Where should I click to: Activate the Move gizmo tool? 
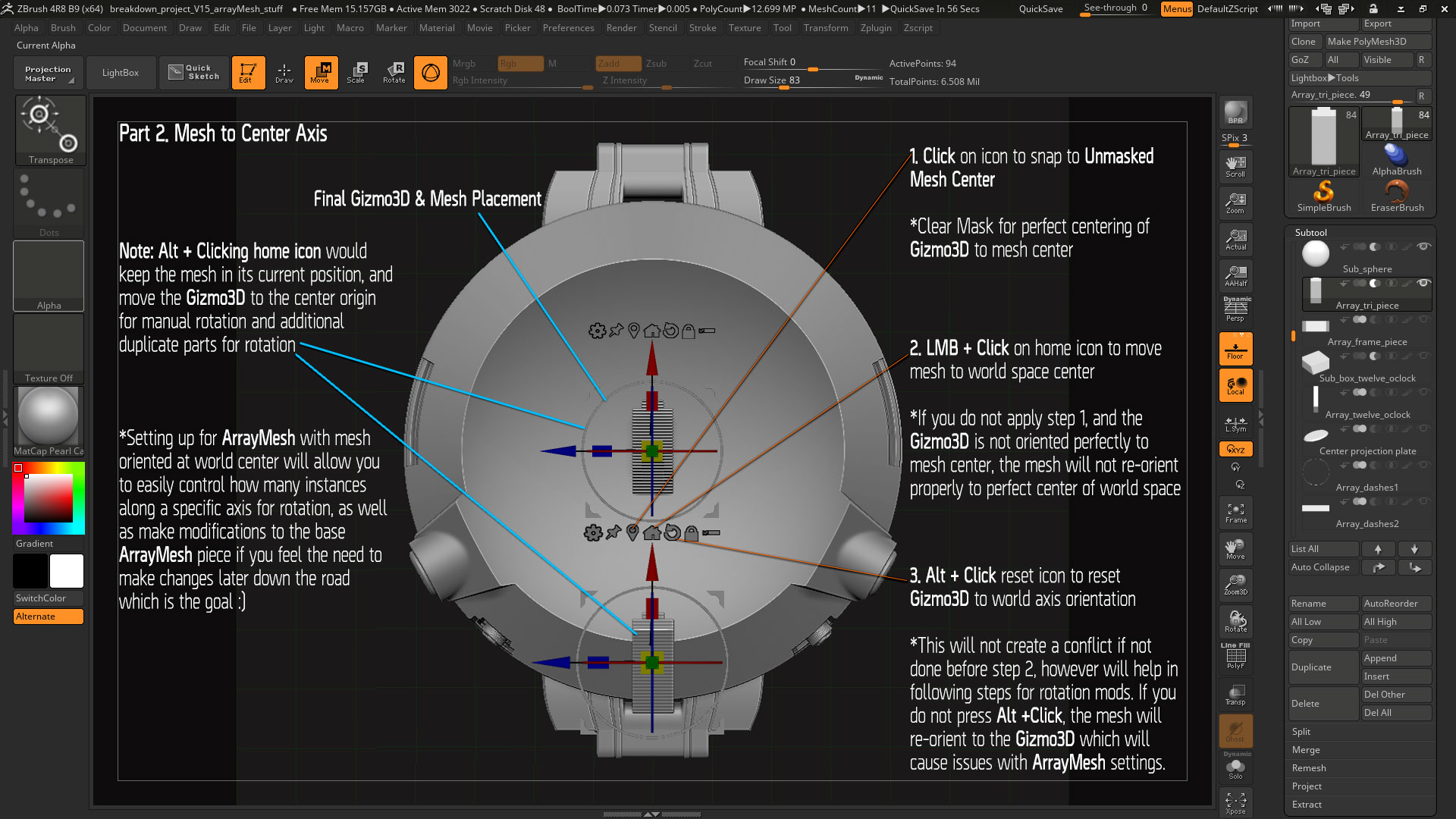(321, 73)
